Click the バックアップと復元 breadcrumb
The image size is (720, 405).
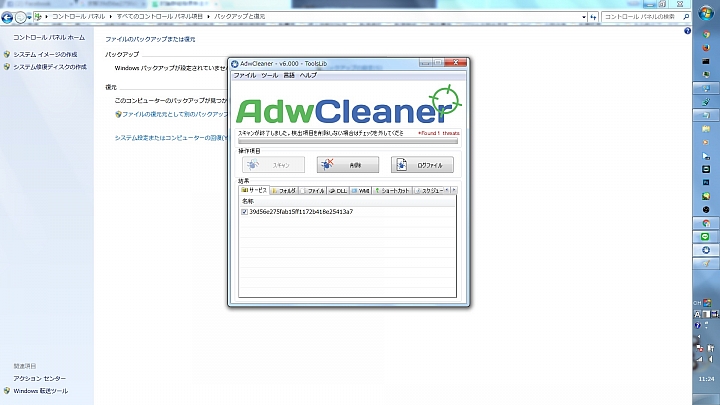(239, 17)
